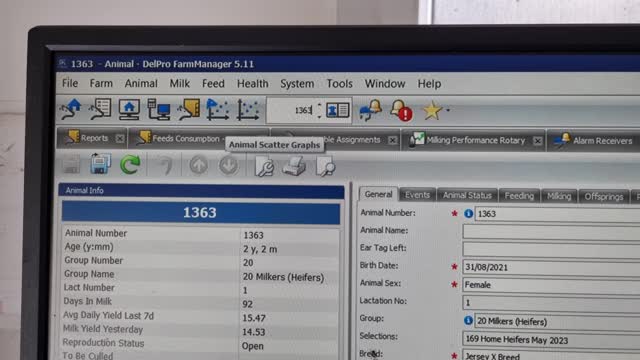Screen dimensions: 640x360
Task: Open the calculator and computer icon
Action: click(x=159, y=109)
